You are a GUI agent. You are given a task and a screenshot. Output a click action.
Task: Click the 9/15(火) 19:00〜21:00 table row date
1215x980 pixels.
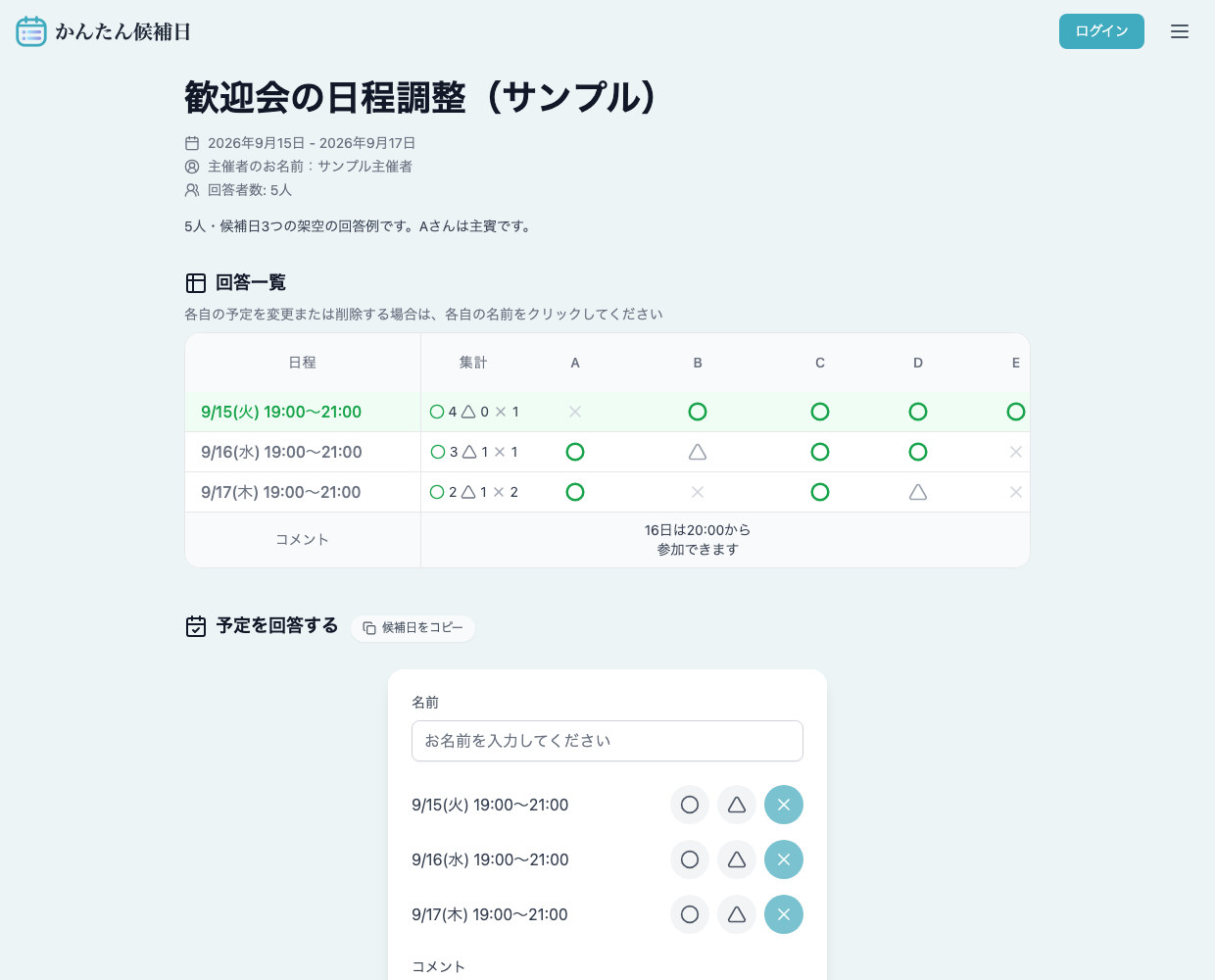[x=281, y=412]
